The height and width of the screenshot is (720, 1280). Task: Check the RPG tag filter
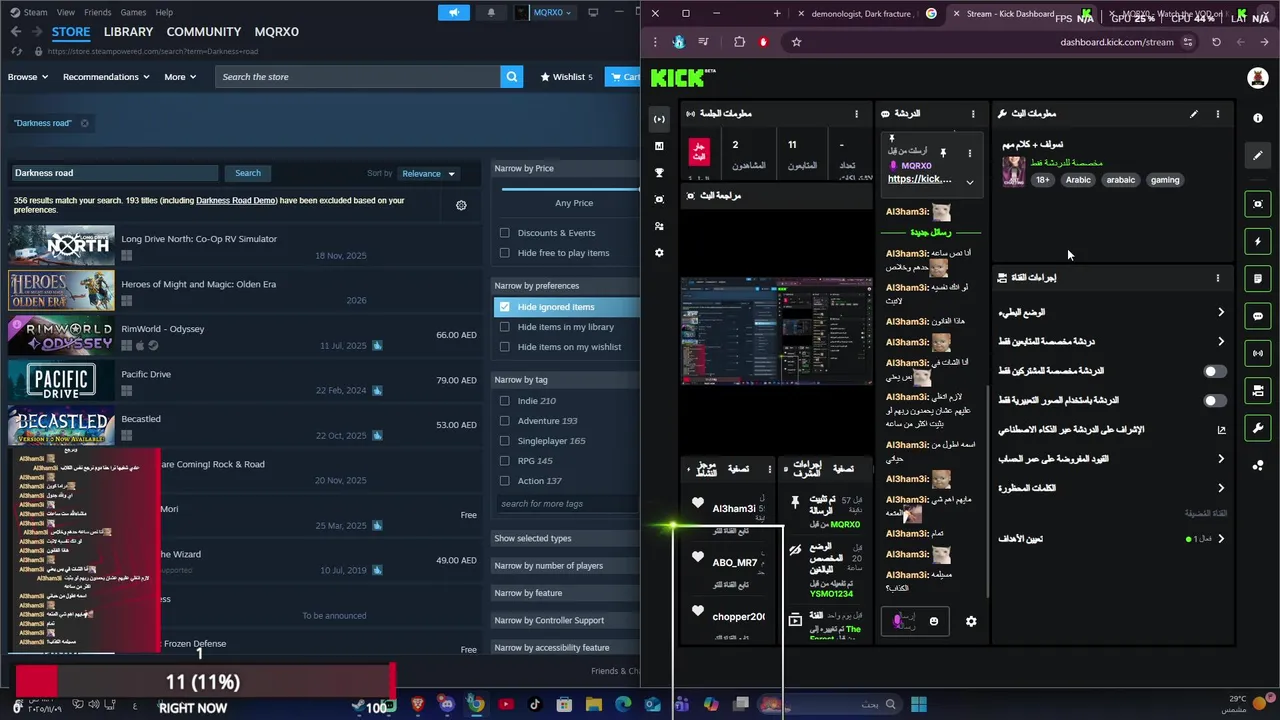[505, 461]
